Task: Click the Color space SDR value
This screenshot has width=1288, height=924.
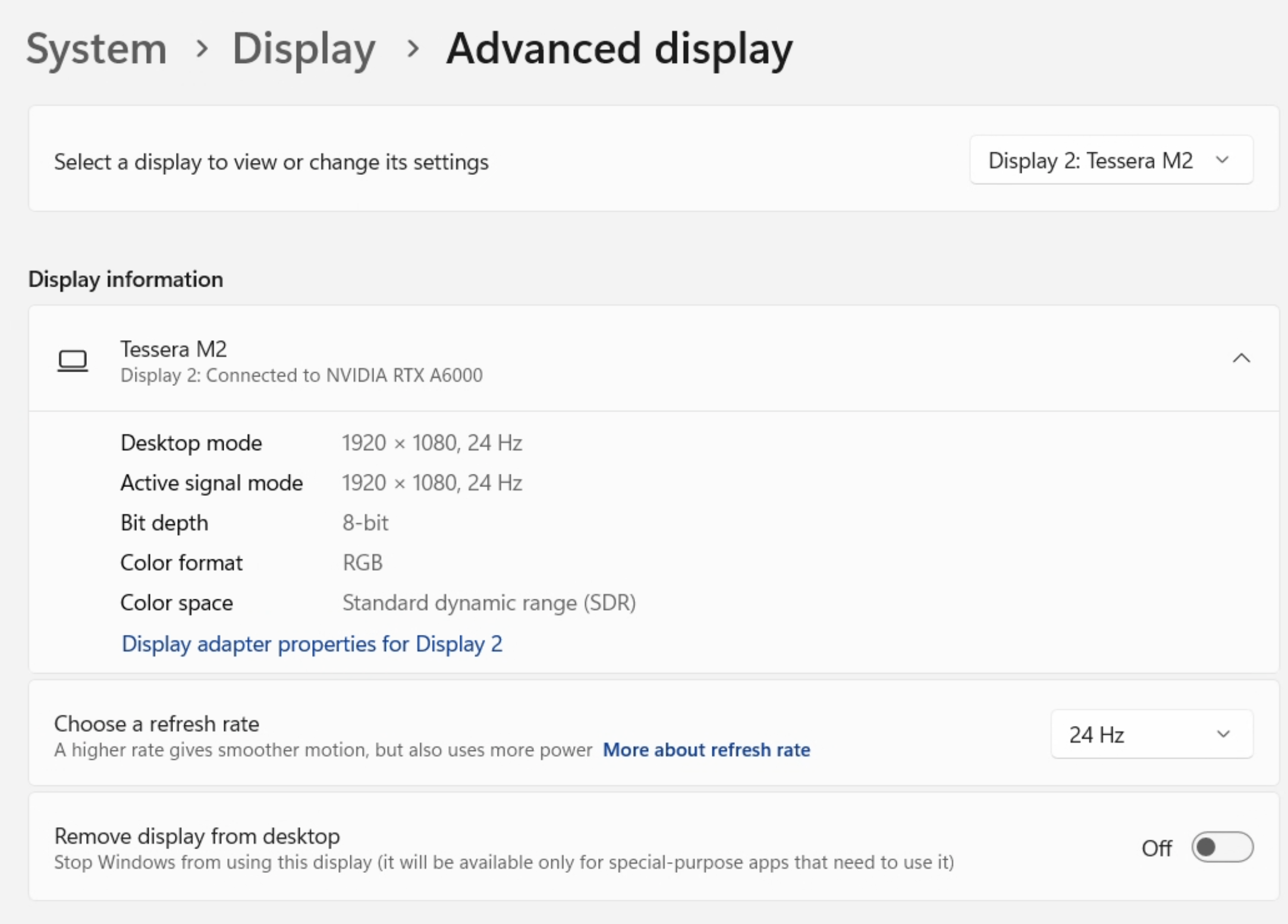Action: point(489,603)
